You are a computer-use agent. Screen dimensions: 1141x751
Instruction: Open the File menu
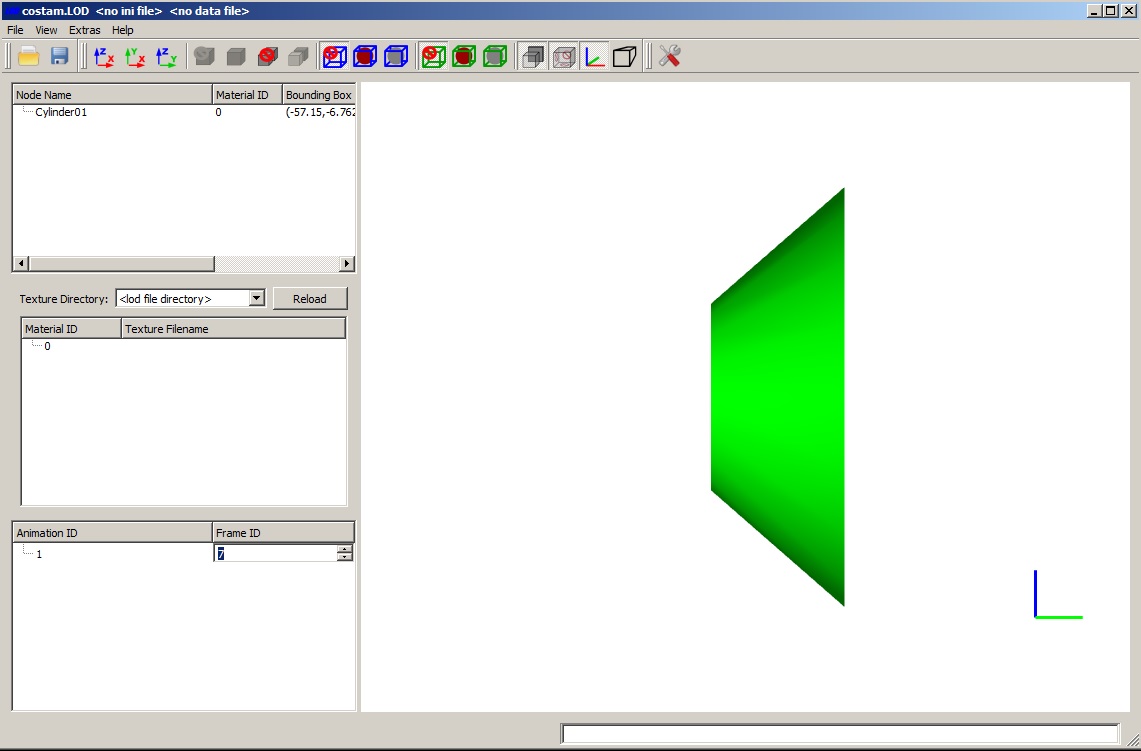(15, 30)
